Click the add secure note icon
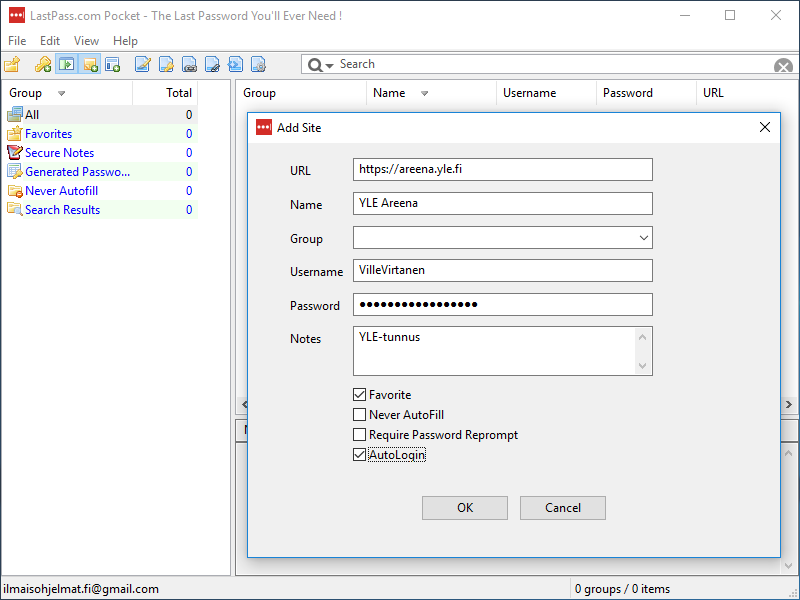The height and width of the screenshot is (600, 800). pos(90,65)
